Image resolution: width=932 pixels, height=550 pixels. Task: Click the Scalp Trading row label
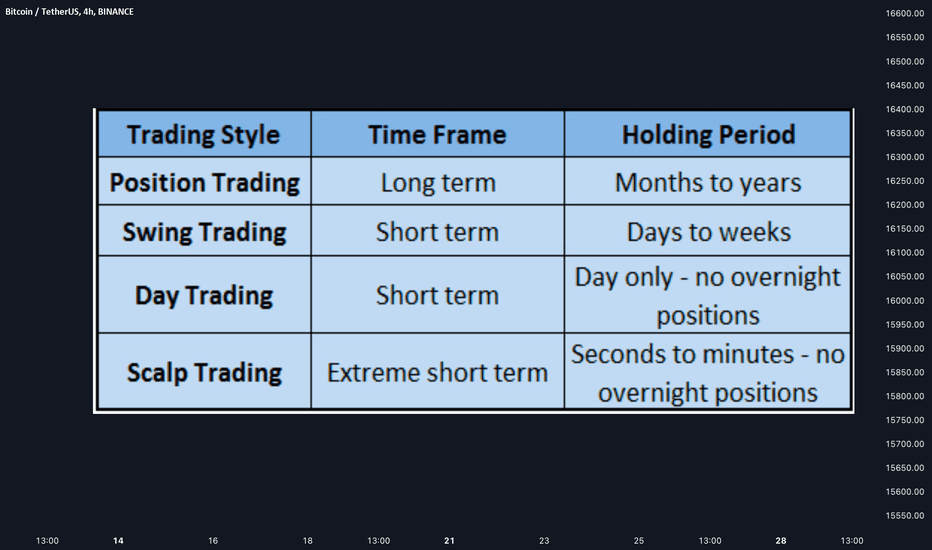point(204,372)
